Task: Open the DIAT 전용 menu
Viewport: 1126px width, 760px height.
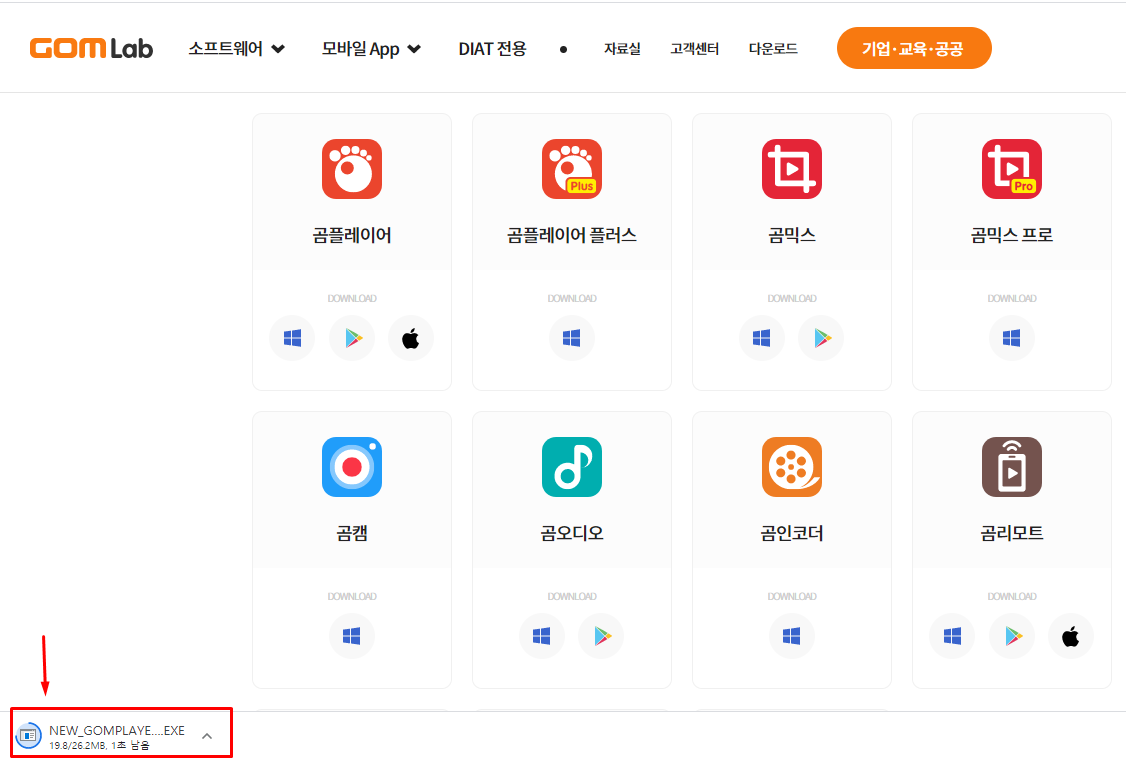Action: pos(493,49)
